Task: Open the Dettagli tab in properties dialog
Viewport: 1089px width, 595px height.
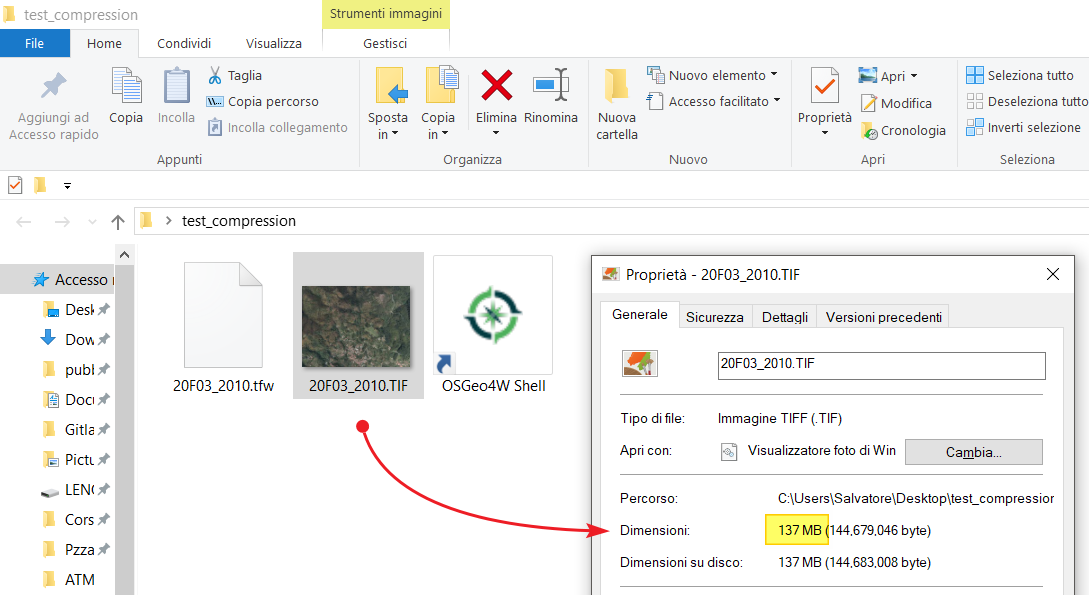Action: pos(784,317)
